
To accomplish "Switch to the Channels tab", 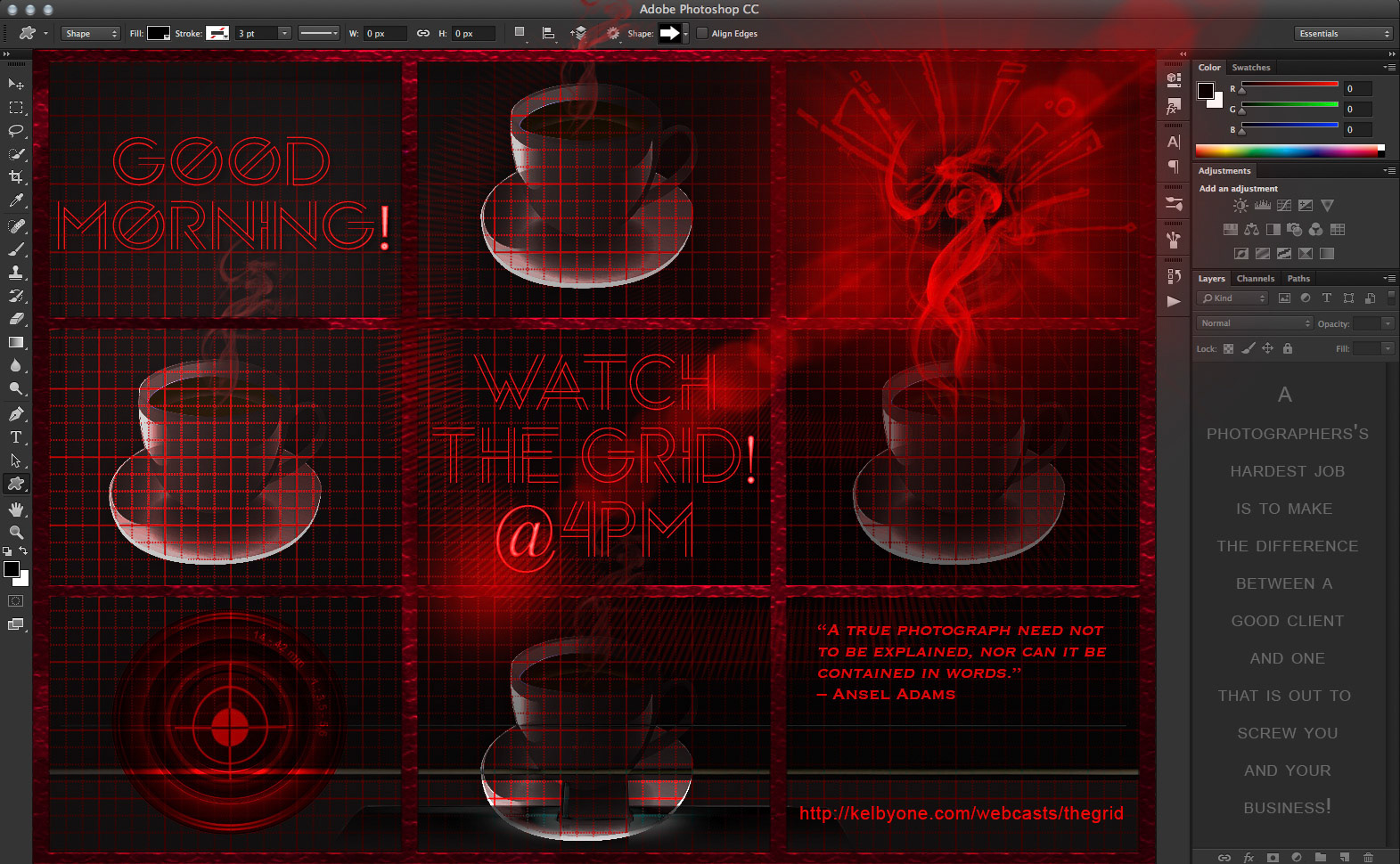I will pyautogui.click(x=1256, y=279).
